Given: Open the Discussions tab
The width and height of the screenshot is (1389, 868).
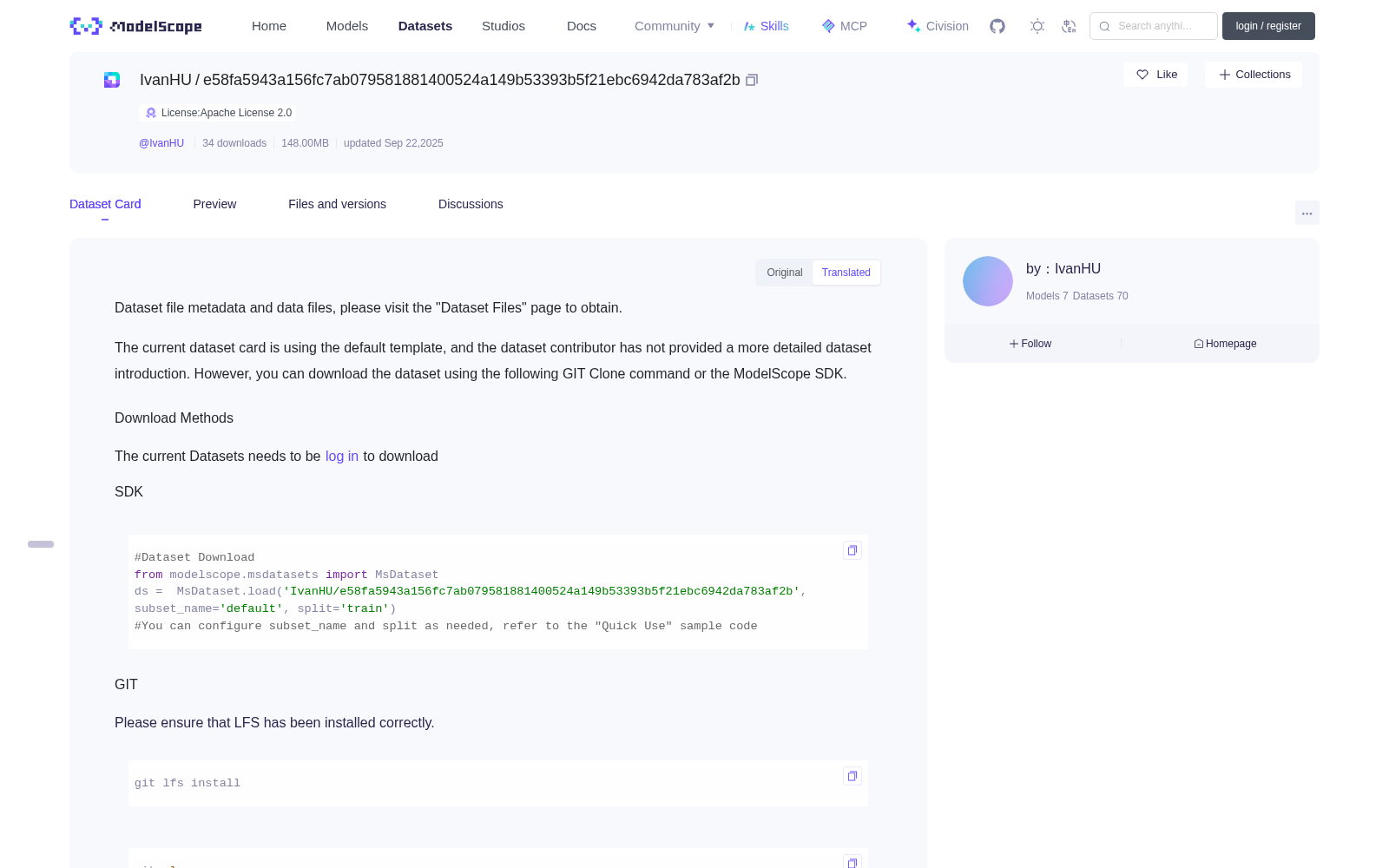Looking at the screenshot, I should point(471,204).
